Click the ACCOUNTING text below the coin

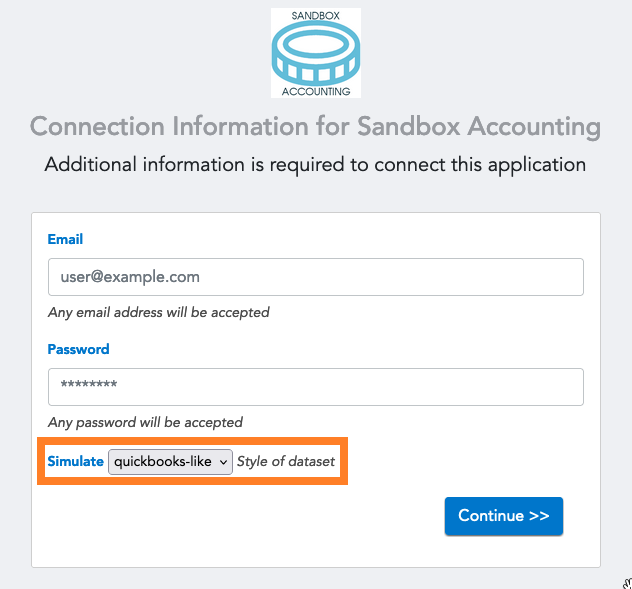(x=316, y=92)
